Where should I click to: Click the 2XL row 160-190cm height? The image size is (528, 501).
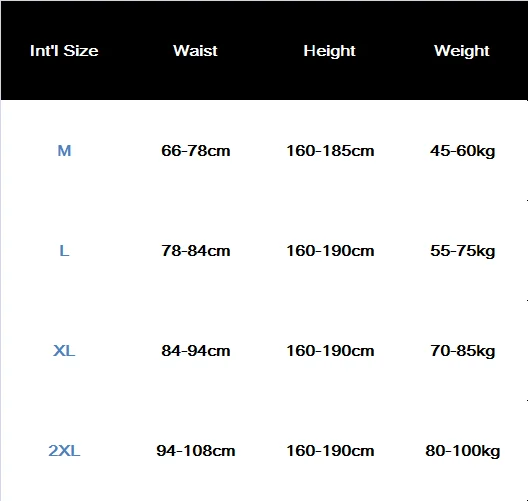[330, 450]
